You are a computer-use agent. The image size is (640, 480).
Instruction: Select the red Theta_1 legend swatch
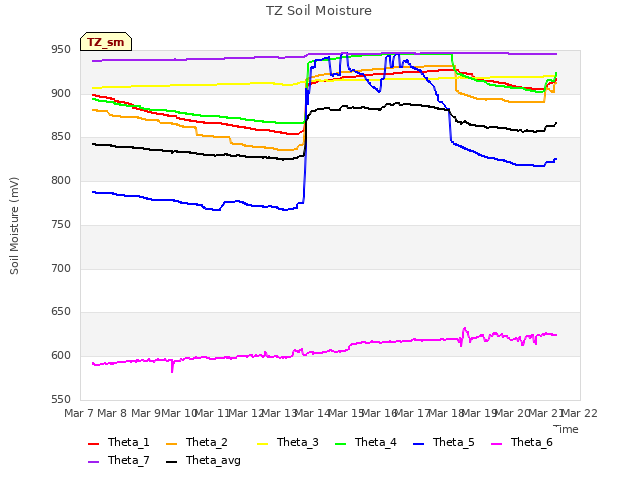93,443
